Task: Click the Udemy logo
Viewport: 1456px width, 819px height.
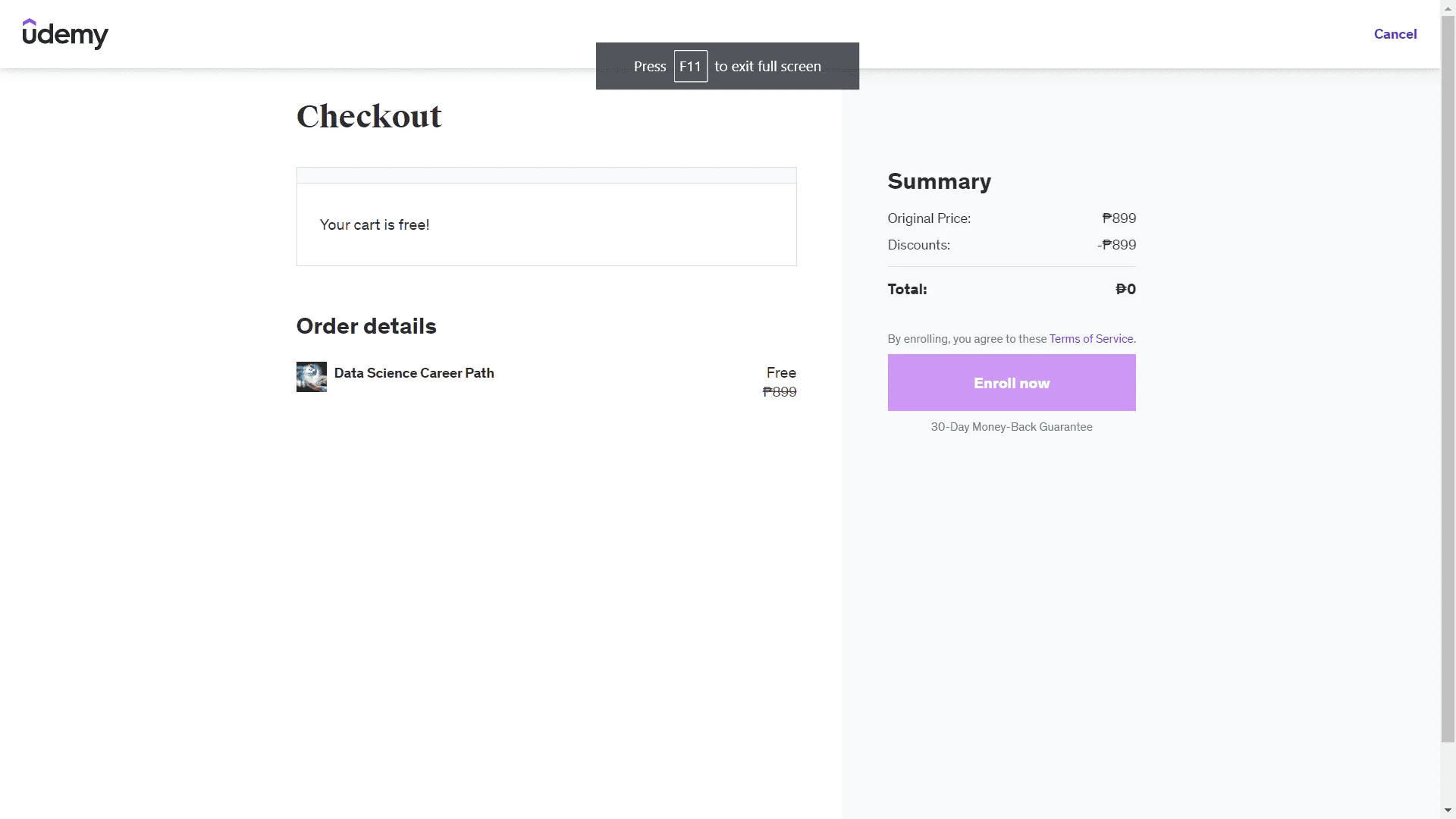Action: (65, 34)
